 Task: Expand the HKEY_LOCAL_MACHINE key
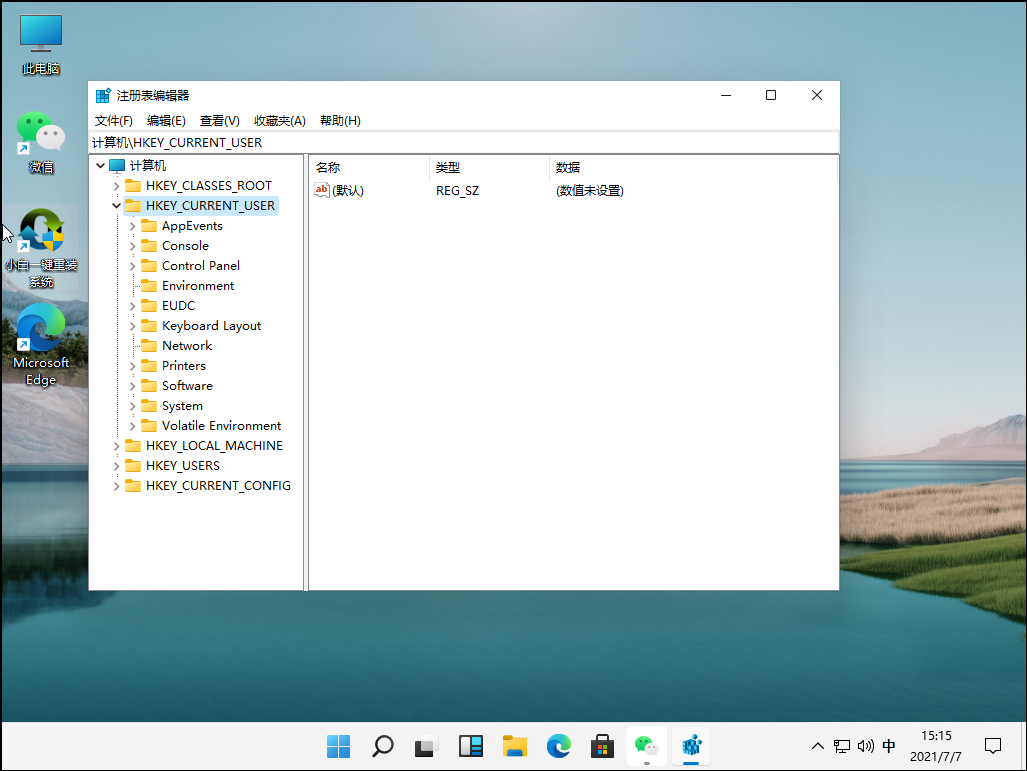tap(116, 445)
